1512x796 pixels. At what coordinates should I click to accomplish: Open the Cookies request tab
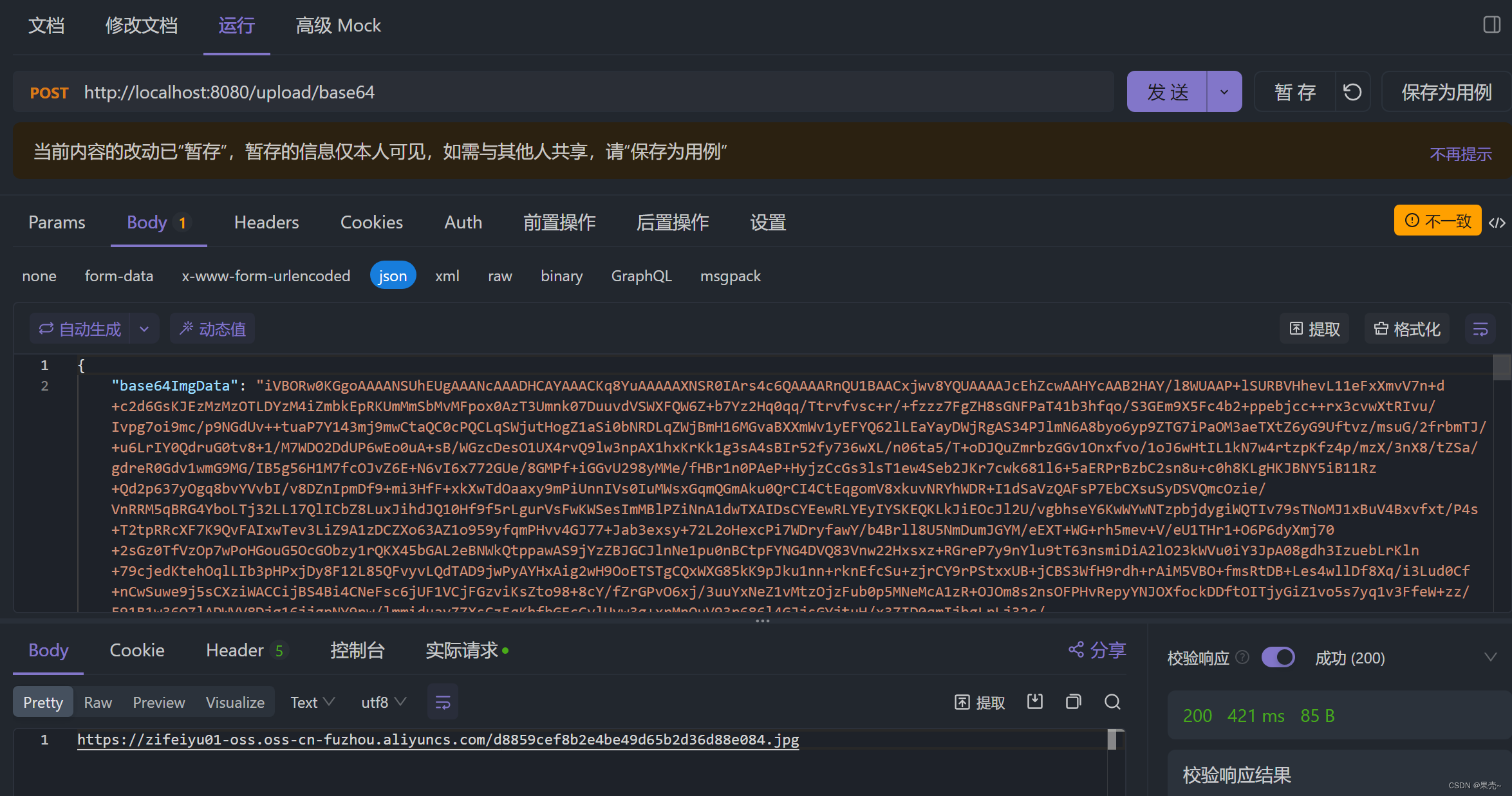(371, 223)
